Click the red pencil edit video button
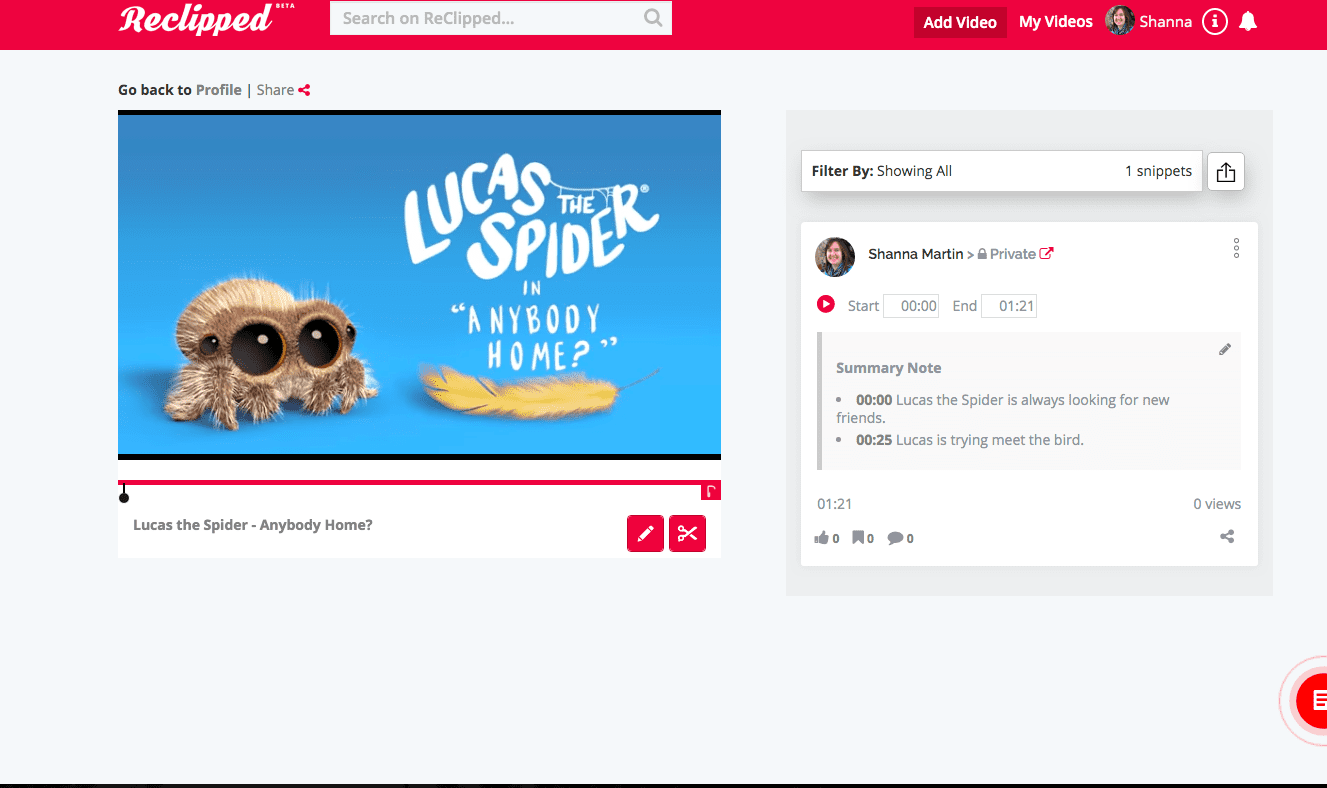 (x=645, y=533)
